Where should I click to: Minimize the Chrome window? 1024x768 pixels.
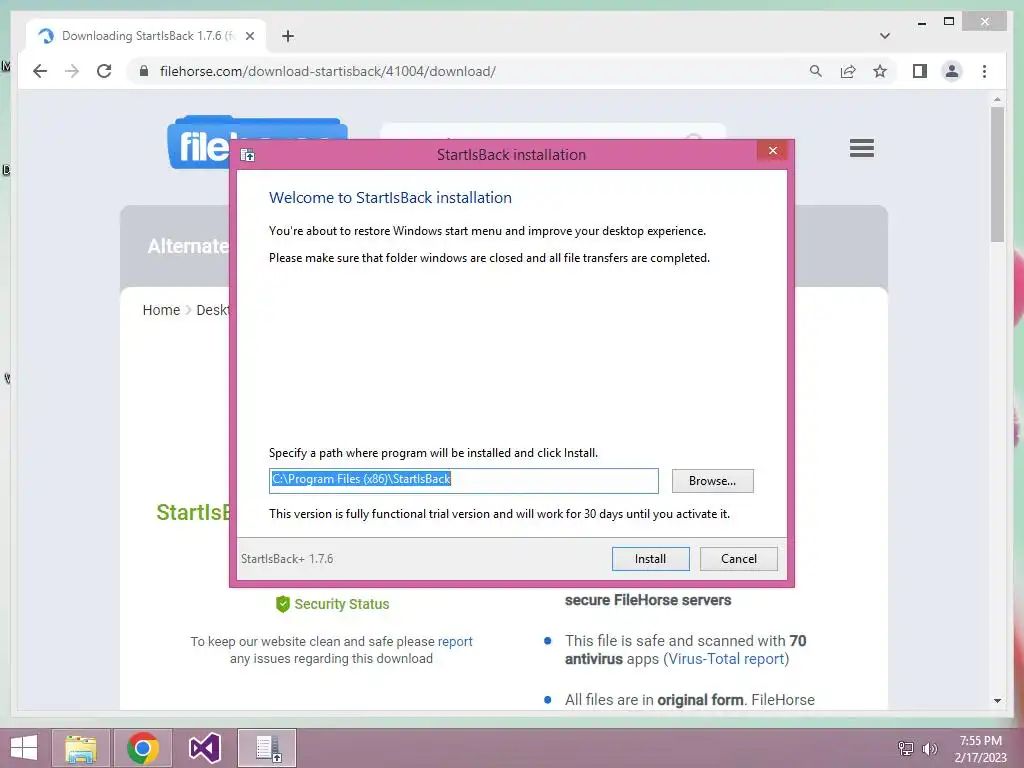pyautogui.click(x=921, y=22)
